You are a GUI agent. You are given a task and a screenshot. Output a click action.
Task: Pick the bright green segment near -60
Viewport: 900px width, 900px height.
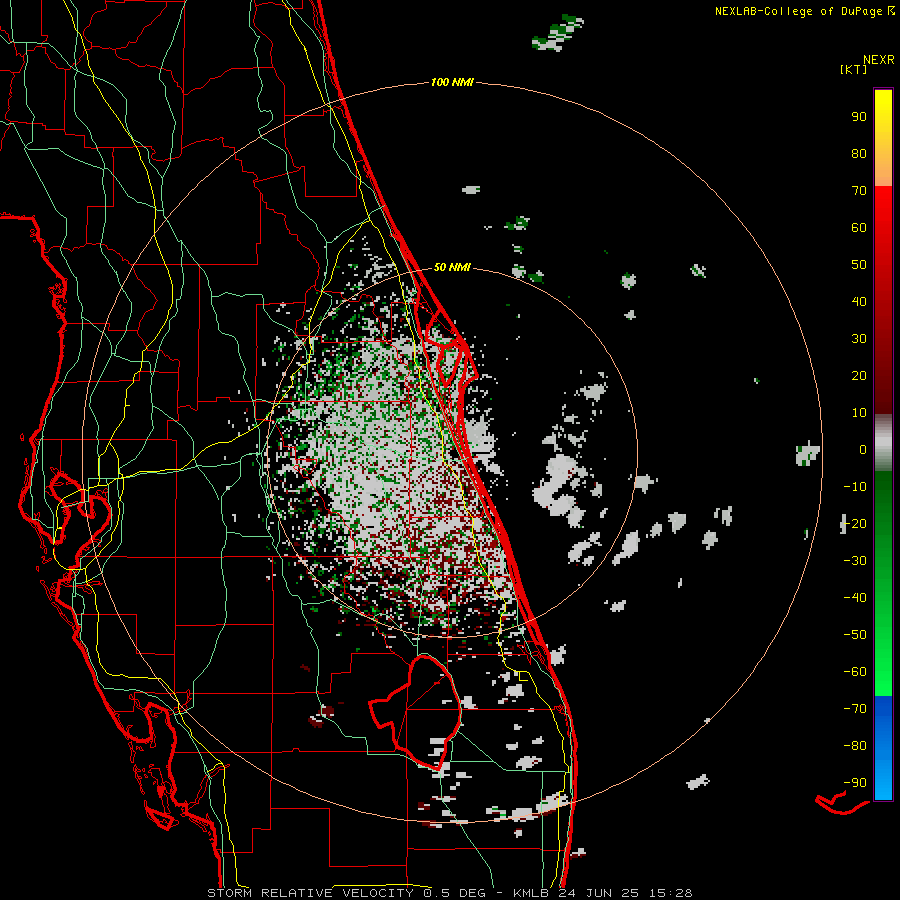tap(883, 674)
